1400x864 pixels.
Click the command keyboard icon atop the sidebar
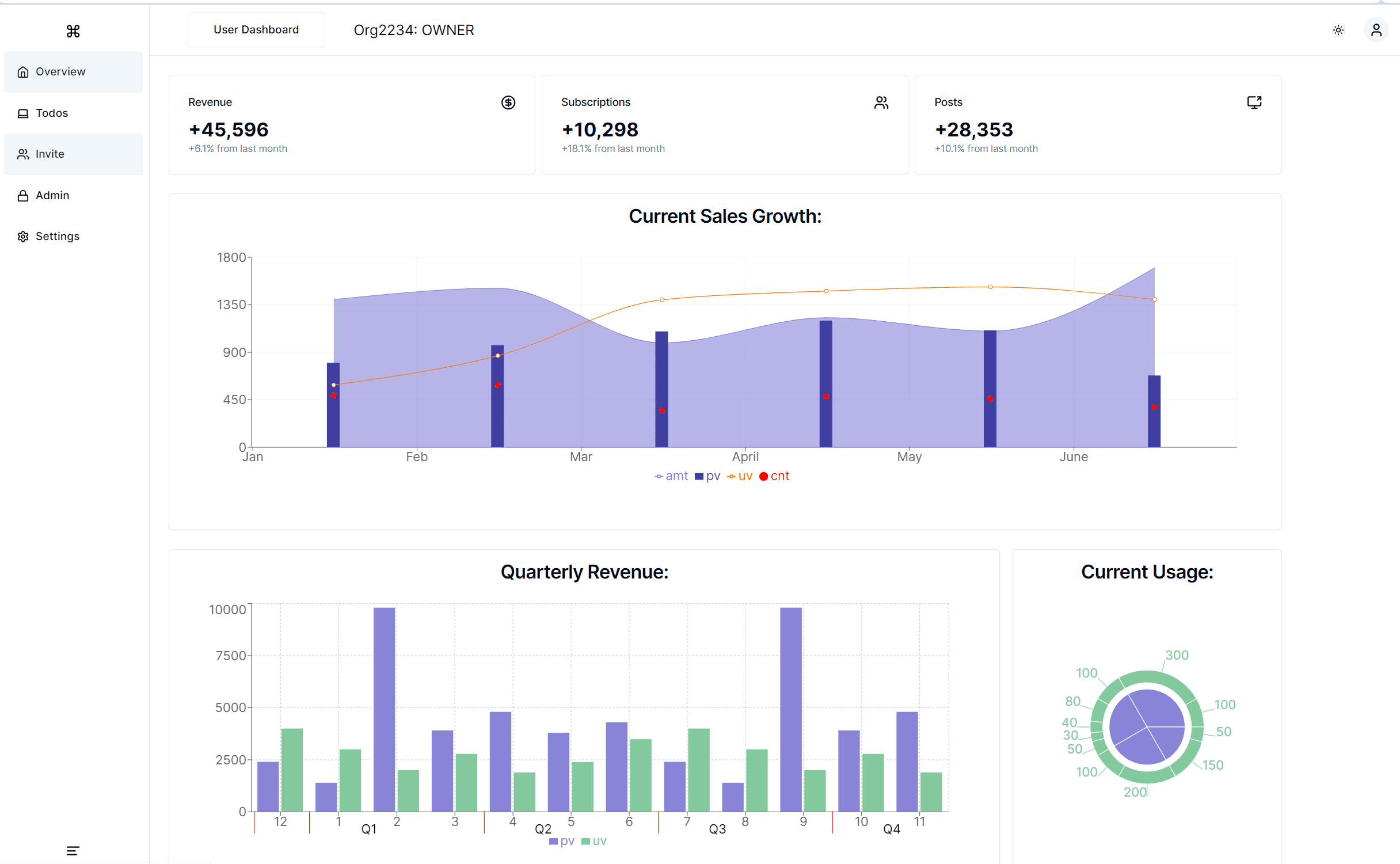click(73, 32)
